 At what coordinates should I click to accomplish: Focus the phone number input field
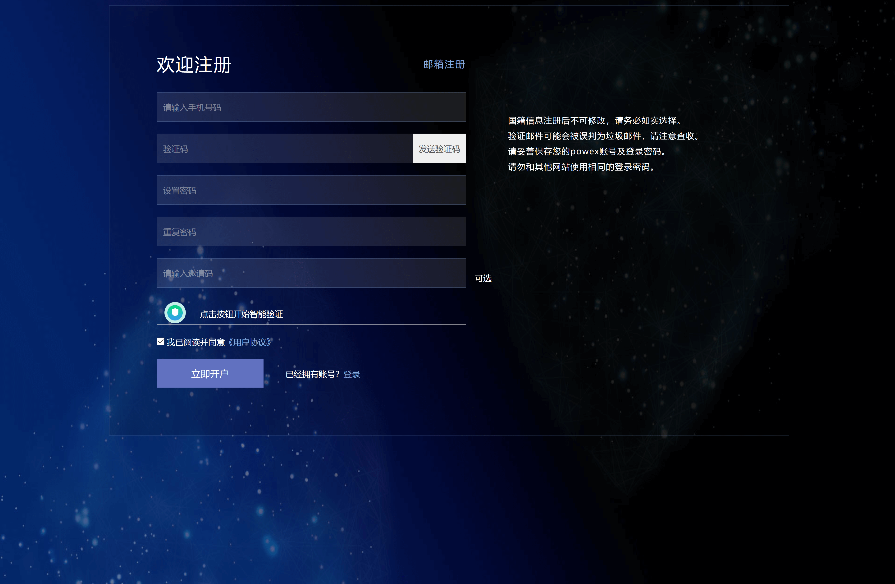click(311, 107)
